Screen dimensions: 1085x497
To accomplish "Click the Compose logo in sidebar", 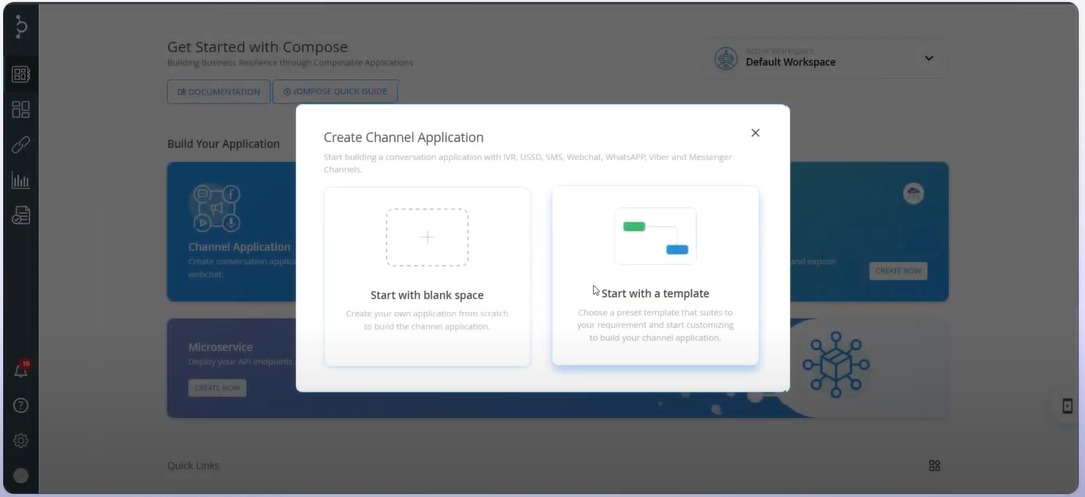I will [20, 27].
